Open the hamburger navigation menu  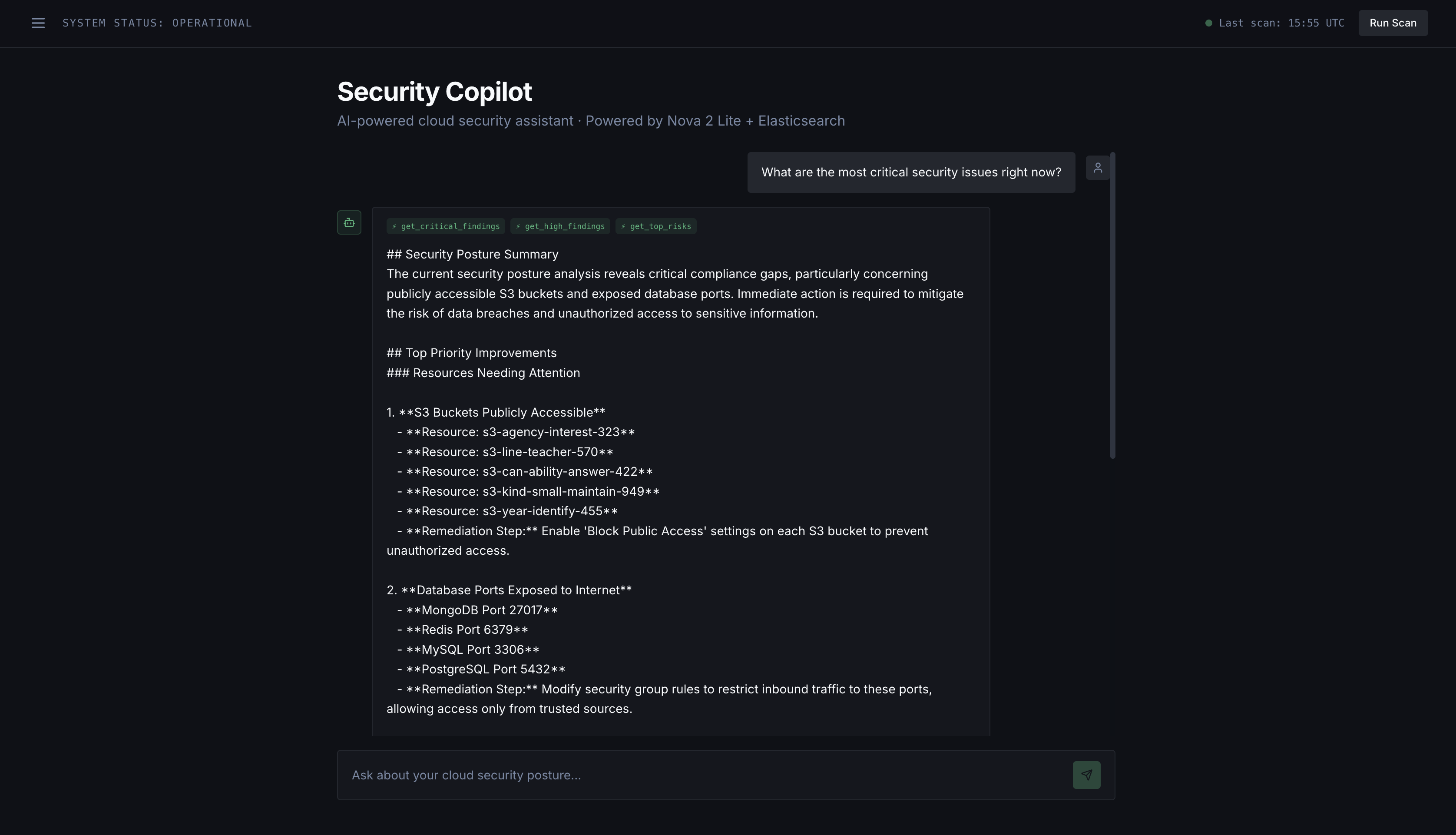pyautogui.click(x=38, y=23)
